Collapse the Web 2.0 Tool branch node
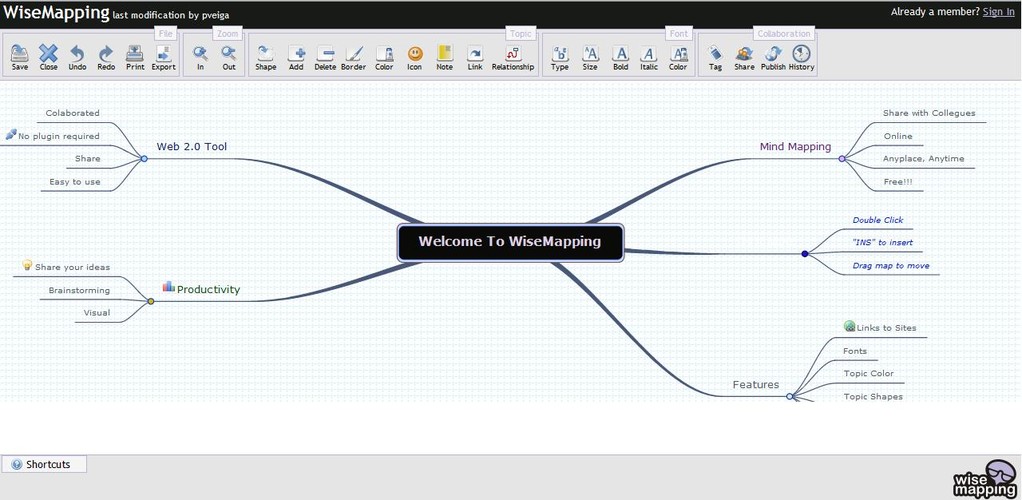This screenshot has width=1022, height=500. [x=144, y=158]
